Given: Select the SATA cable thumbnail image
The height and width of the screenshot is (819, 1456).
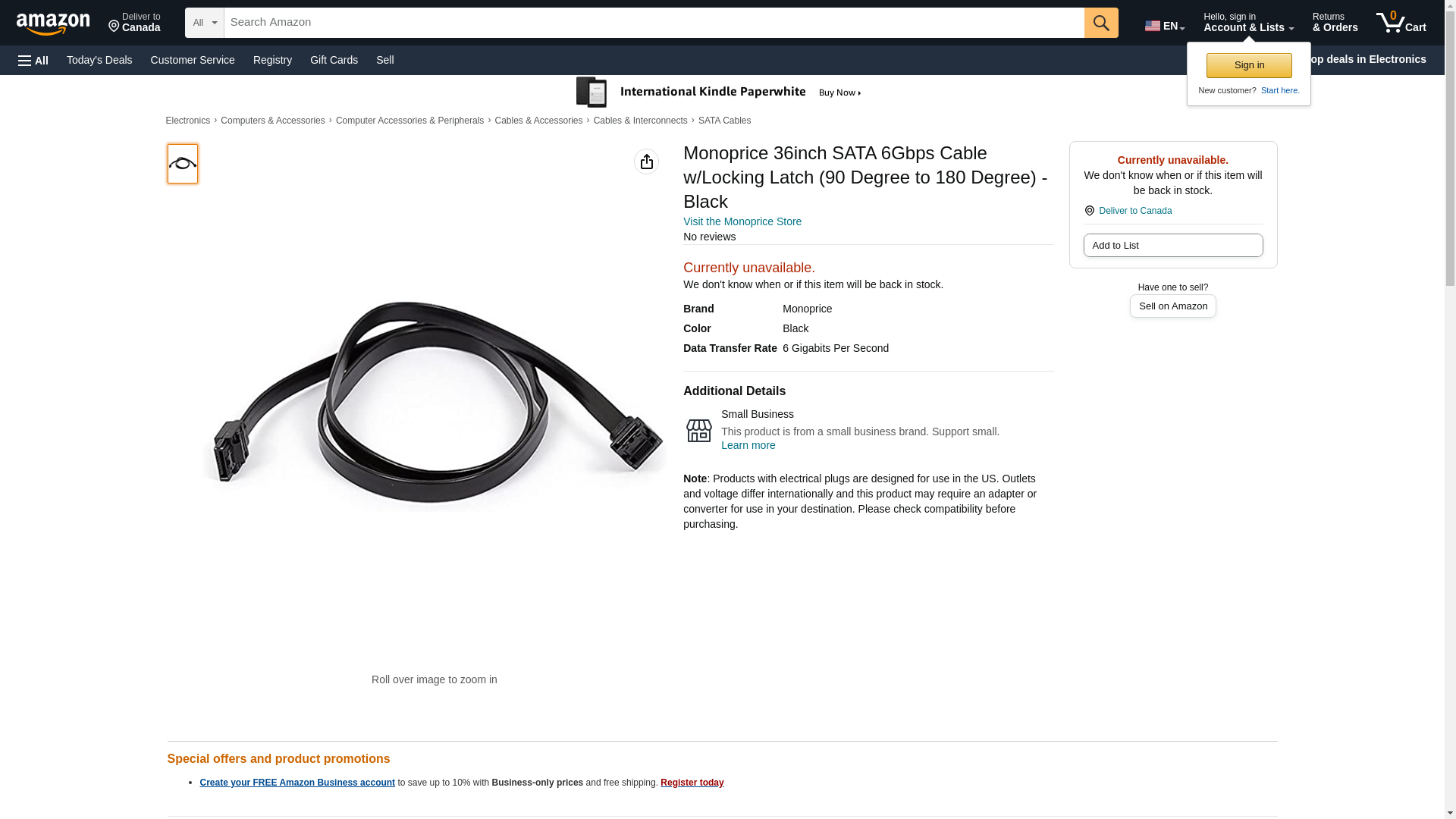Looking at the screenshot, I should point(182,164).
